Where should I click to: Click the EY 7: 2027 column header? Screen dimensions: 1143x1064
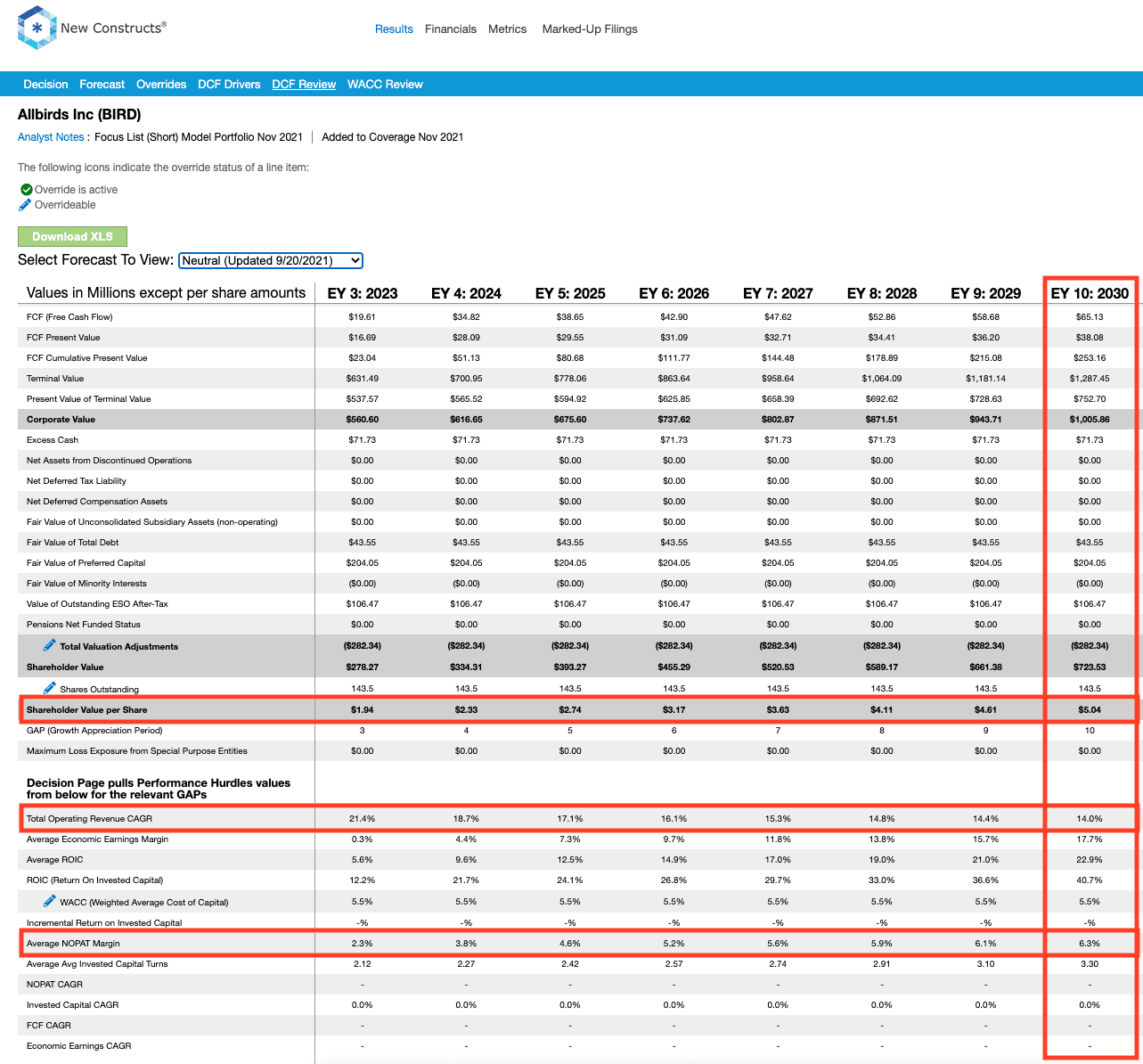(x=778, y=293)
